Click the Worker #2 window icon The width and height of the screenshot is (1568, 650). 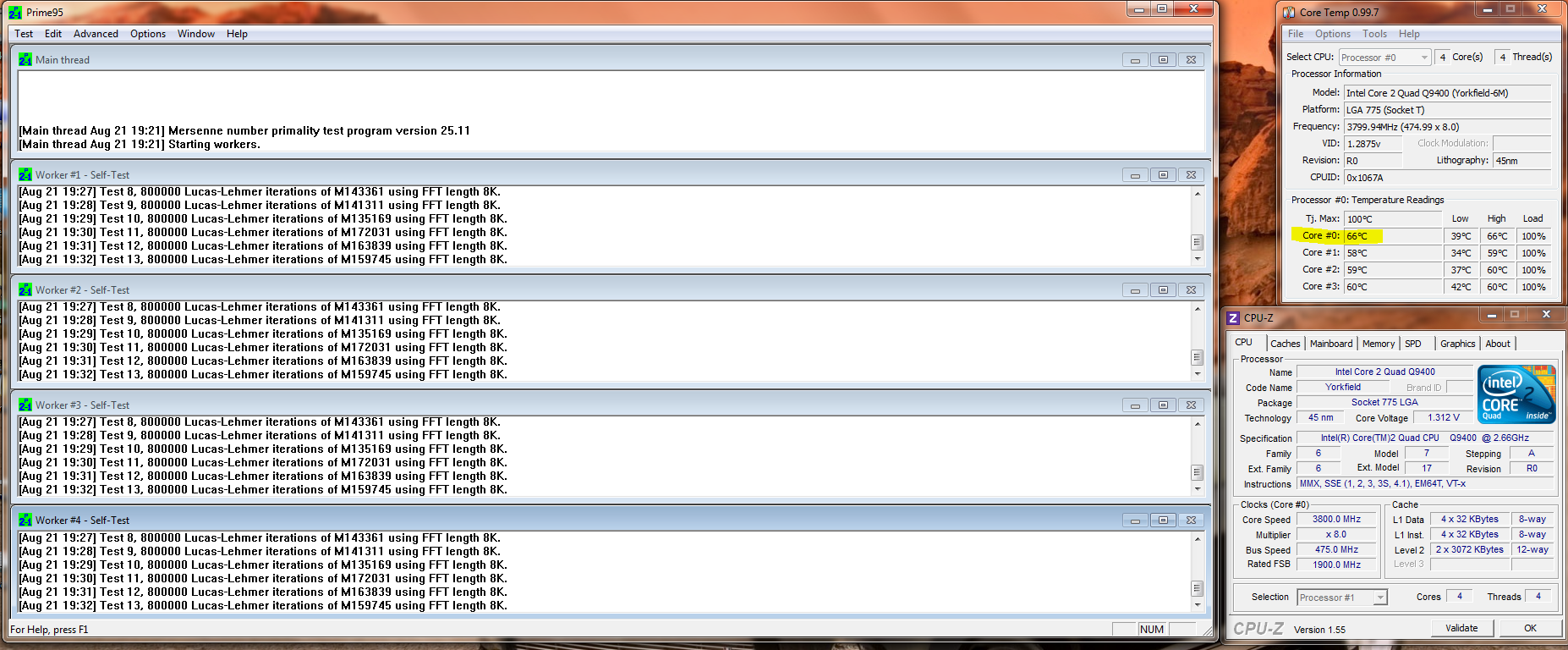tap(25, 289)
